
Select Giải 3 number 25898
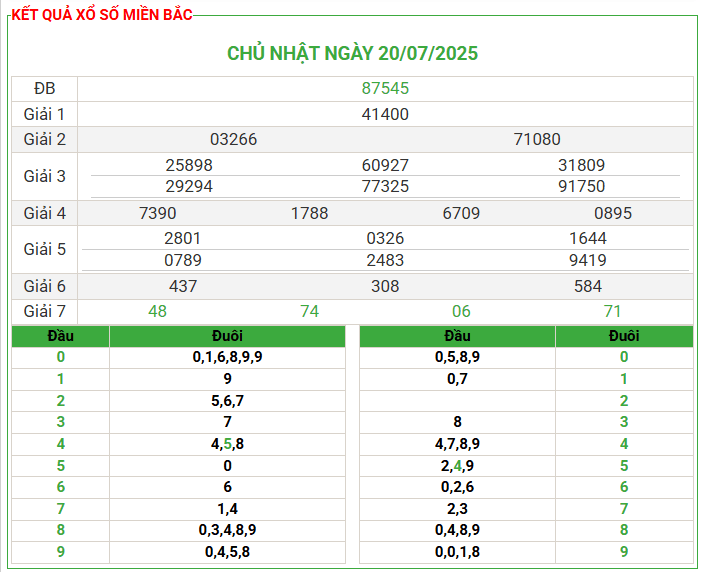[189, 165]
